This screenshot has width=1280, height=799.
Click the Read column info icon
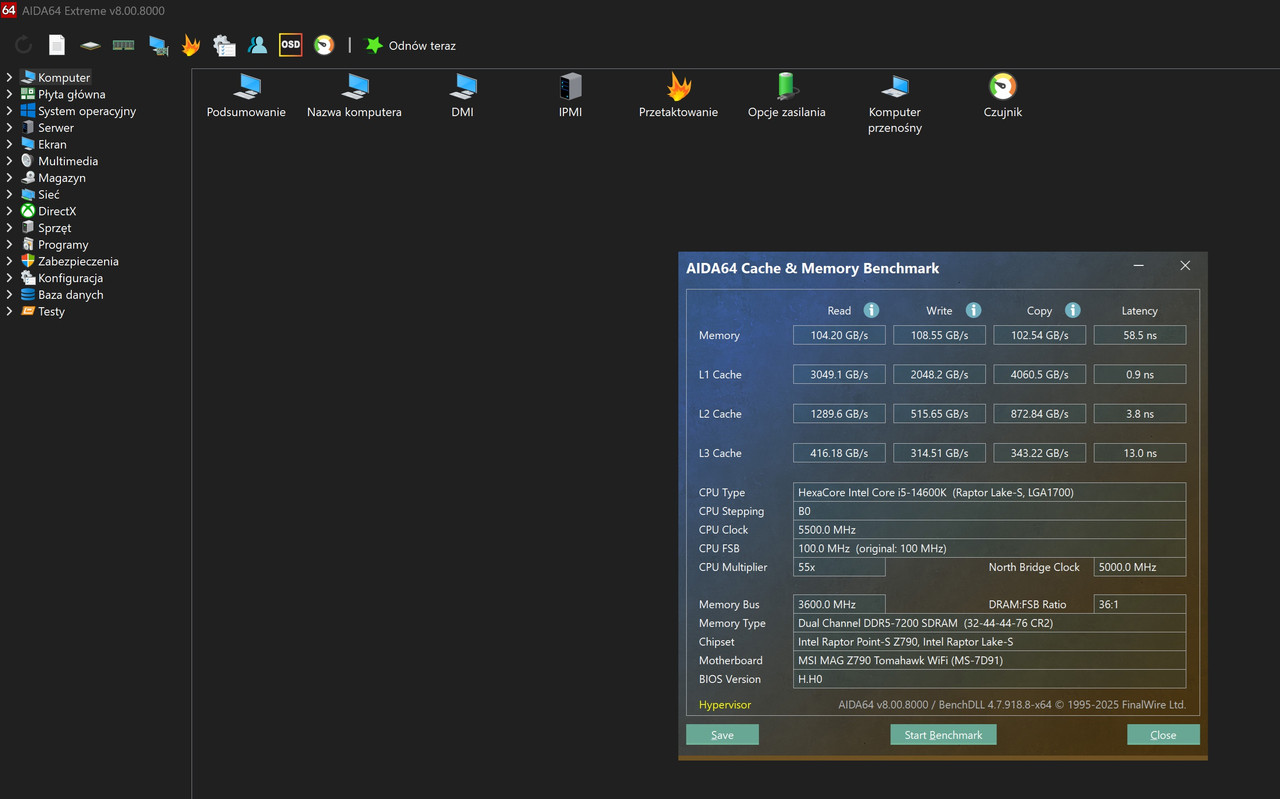(x=871, y=310)
